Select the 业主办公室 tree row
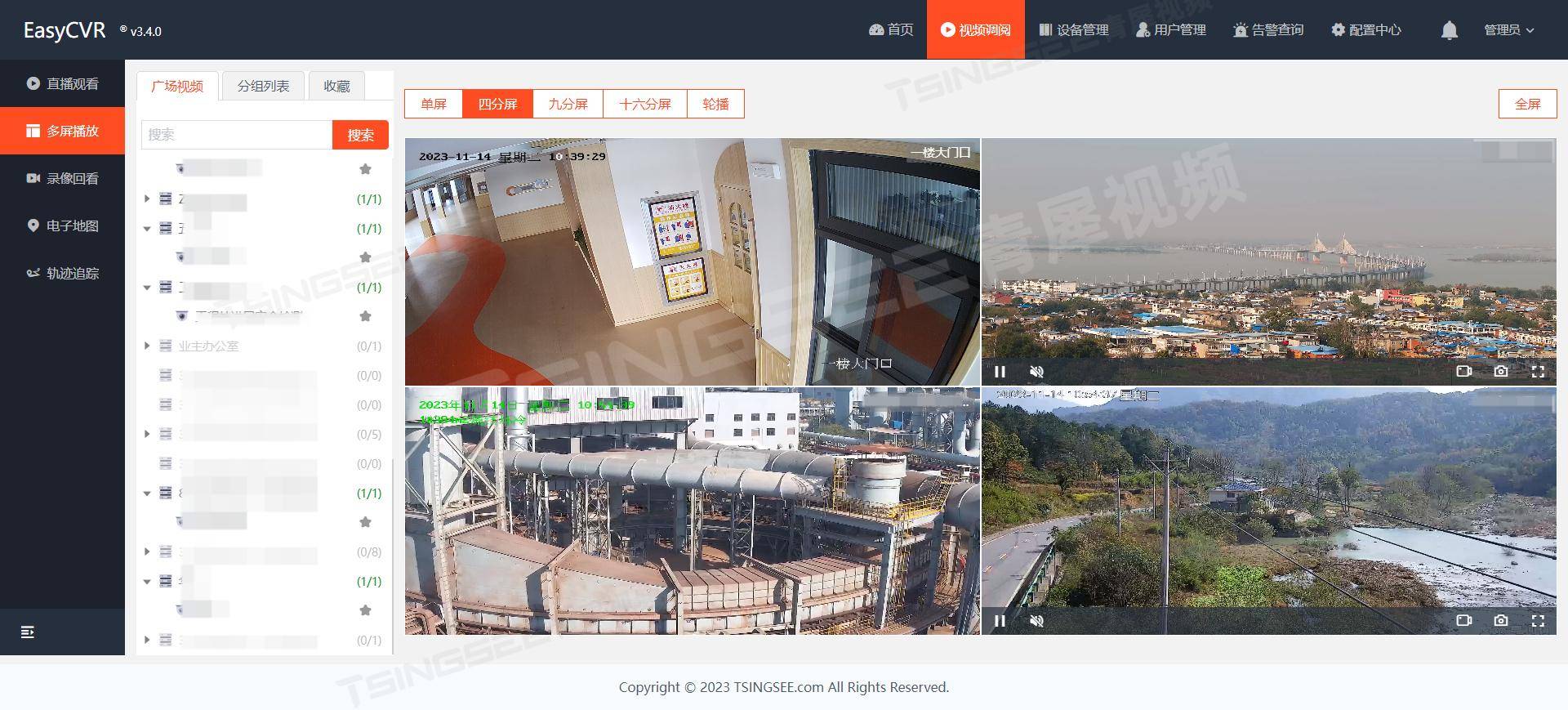 point(263,346)
